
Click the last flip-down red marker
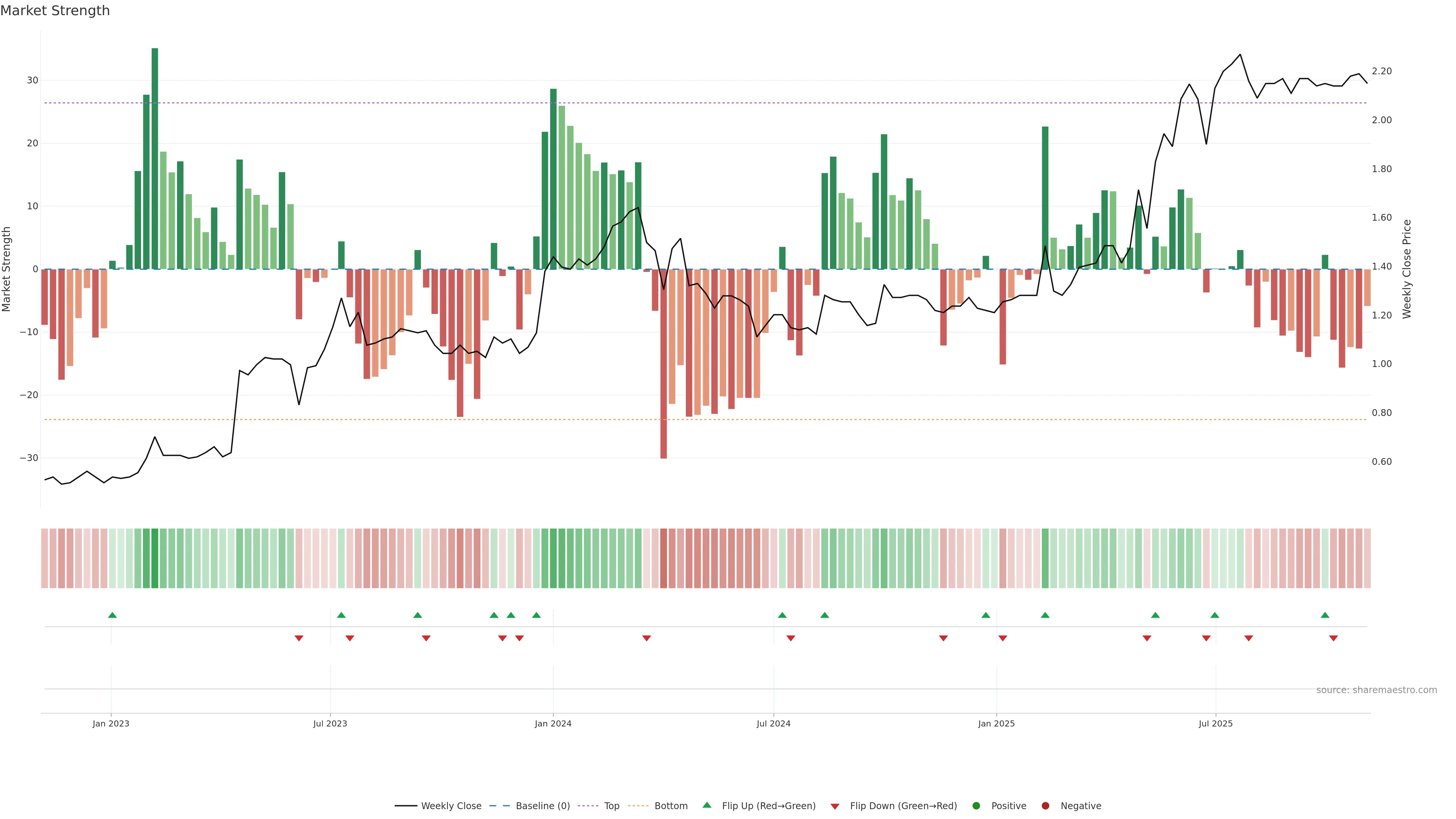click(x=1334, y=638)
